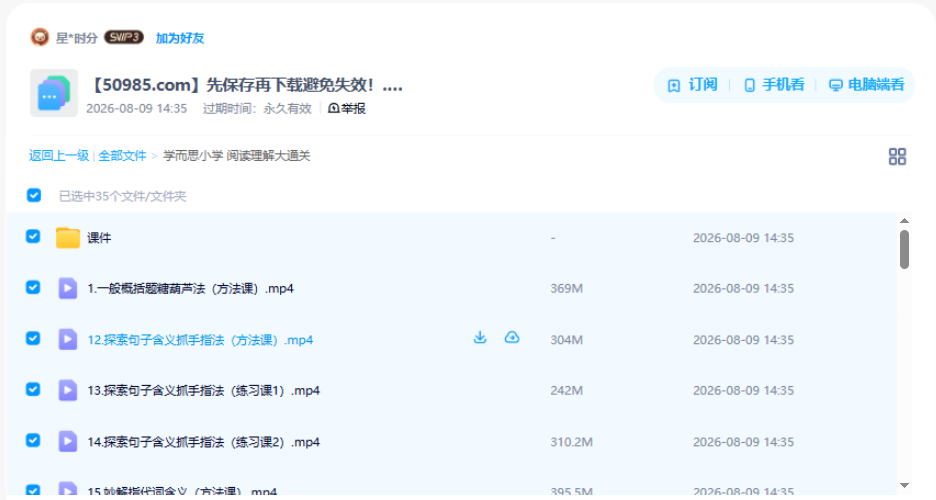Report this share via 举报
Image resolution: width=936 pixels, height=500 pixels.
(347, 108)
